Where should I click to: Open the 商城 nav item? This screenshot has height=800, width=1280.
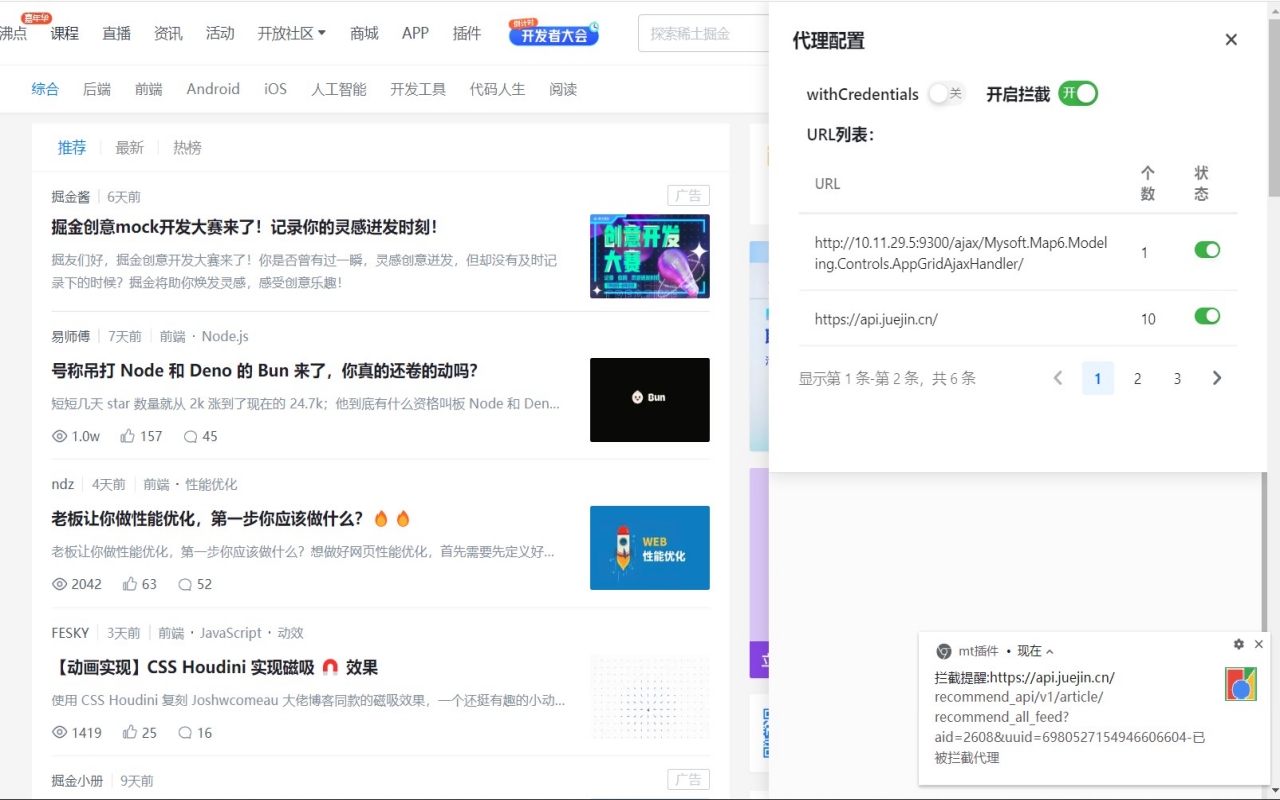tap(364, 33)
